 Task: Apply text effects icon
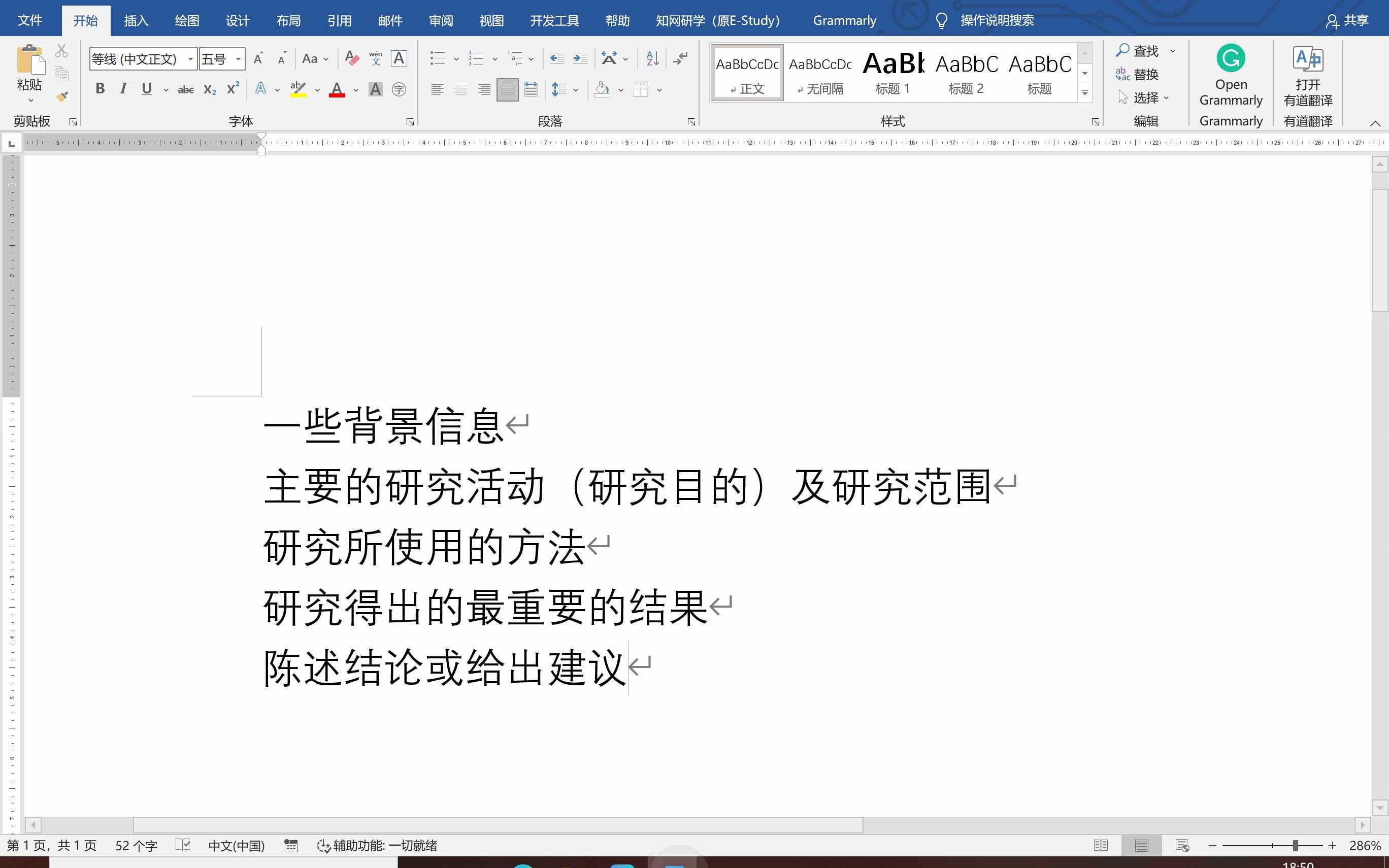coord(260,89)
